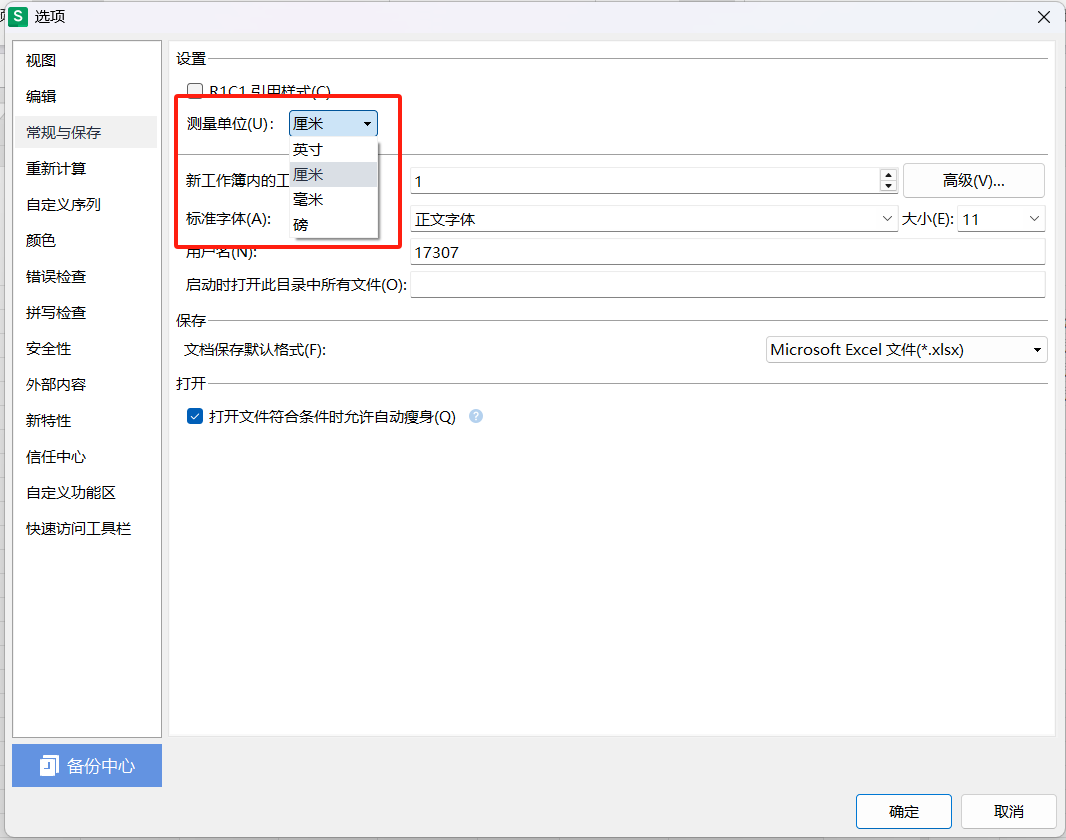Click the 高级(V)... button
The width and height of the screenshot is (1066, 840).
973,181
